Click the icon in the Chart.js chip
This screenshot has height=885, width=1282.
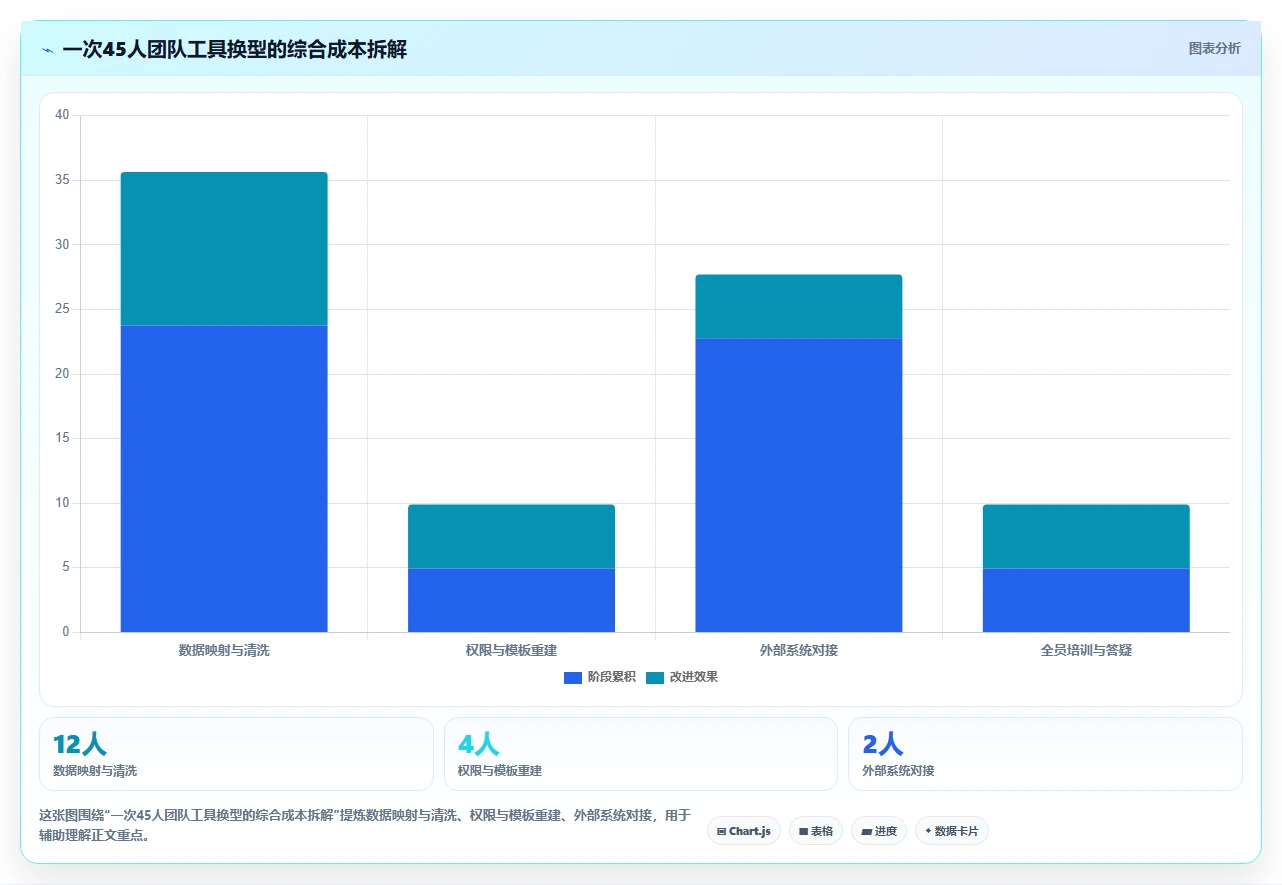click(x=721, y=831)
